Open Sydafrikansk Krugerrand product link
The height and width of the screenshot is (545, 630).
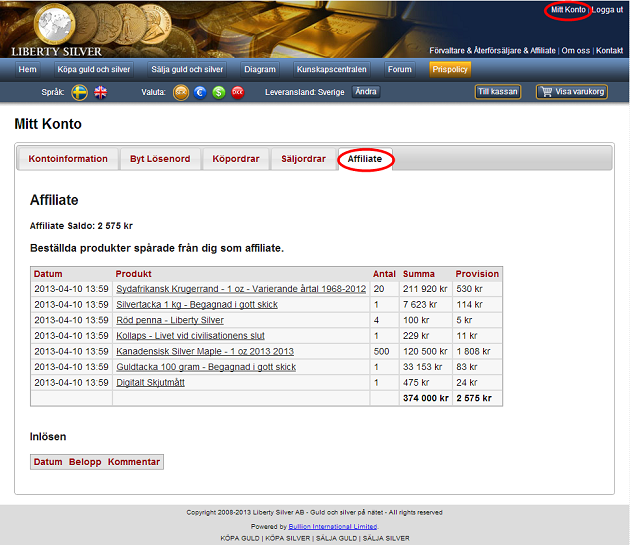241,289
